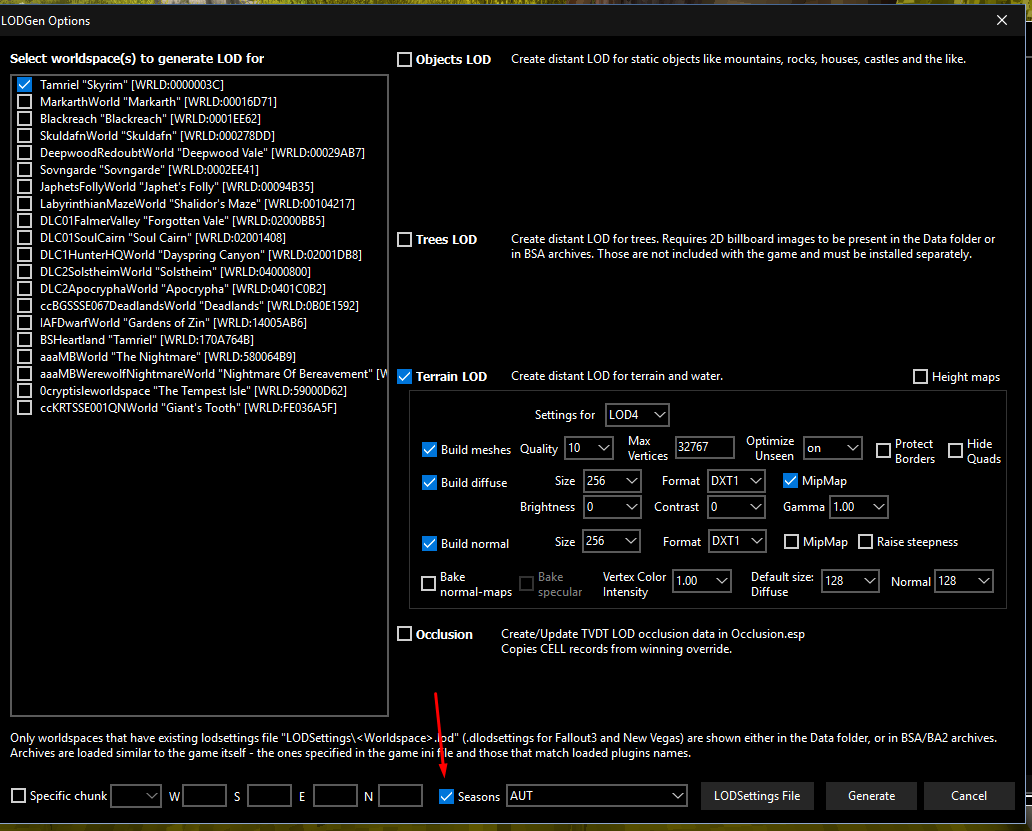
Task: Select the IAFDwarfWorld "Gardens of Zin" row
Action: [200, 323]
